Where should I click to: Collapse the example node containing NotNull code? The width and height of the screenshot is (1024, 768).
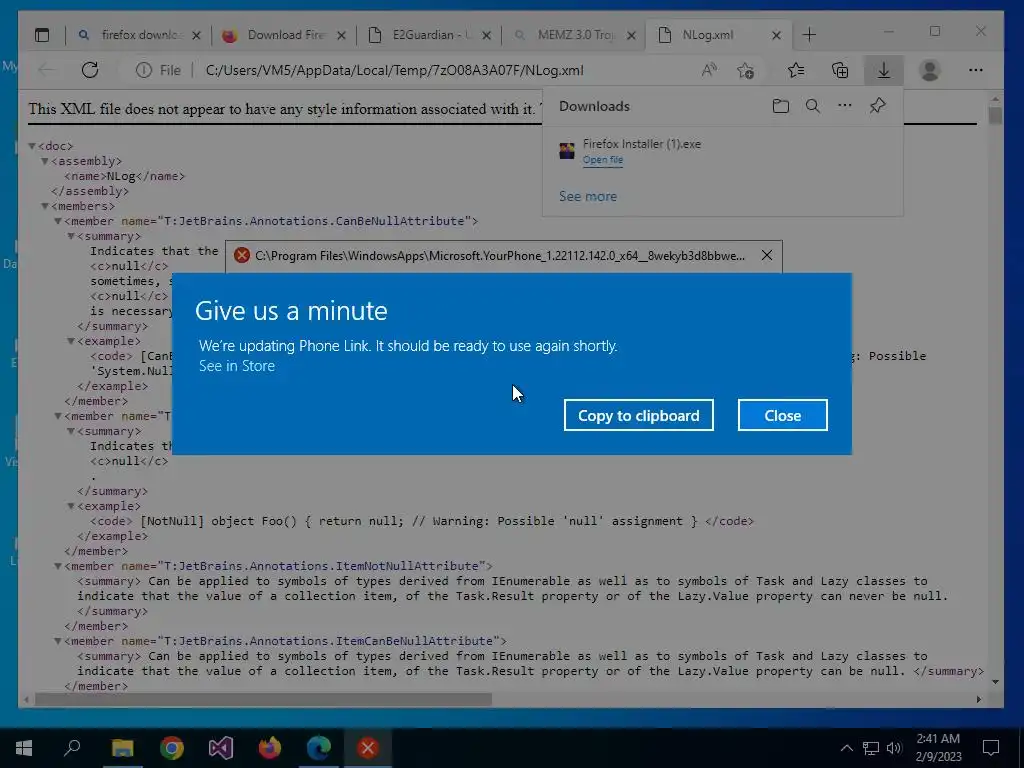tap(71, 506)
